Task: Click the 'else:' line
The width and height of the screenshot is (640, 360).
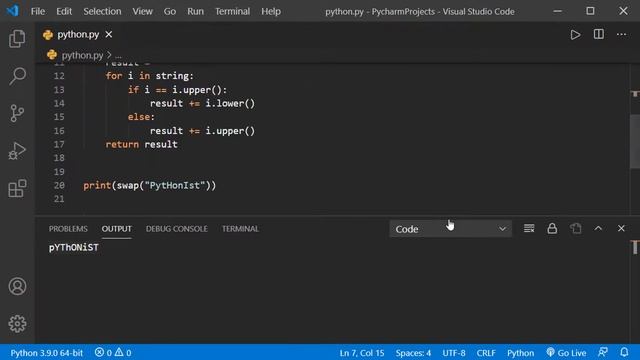Action: click(x=141, y=117)
